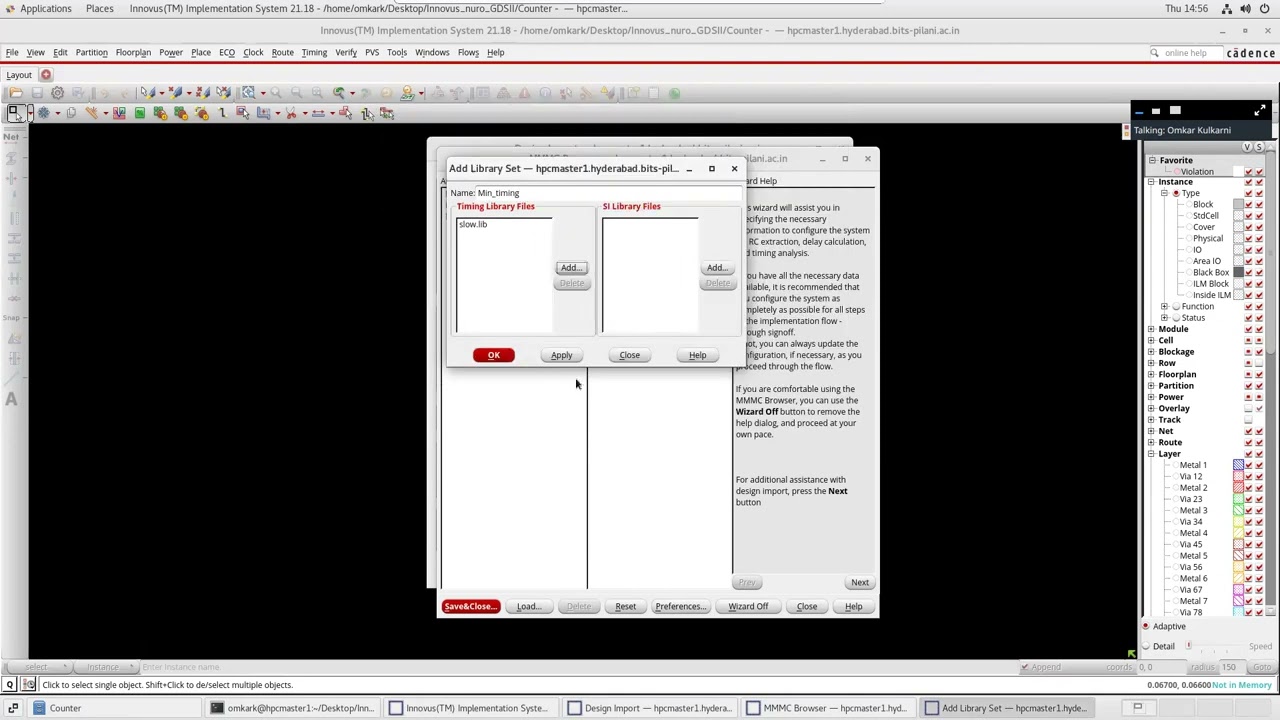Image resolution: width=1280 pixels, height=720 pixels.
Task: Expand the Blockage tree section
Action: pos(1151,352)
